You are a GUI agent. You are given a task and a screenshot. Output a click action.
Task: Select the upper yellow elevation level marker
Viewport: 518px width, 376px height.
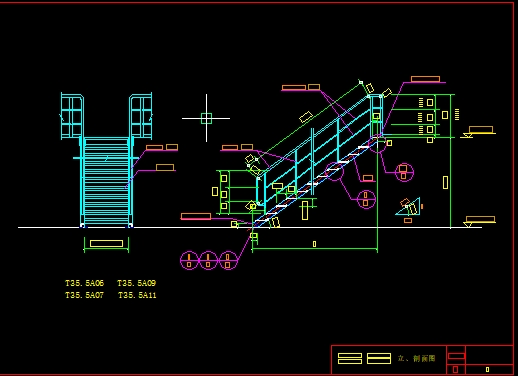[478, 131]
